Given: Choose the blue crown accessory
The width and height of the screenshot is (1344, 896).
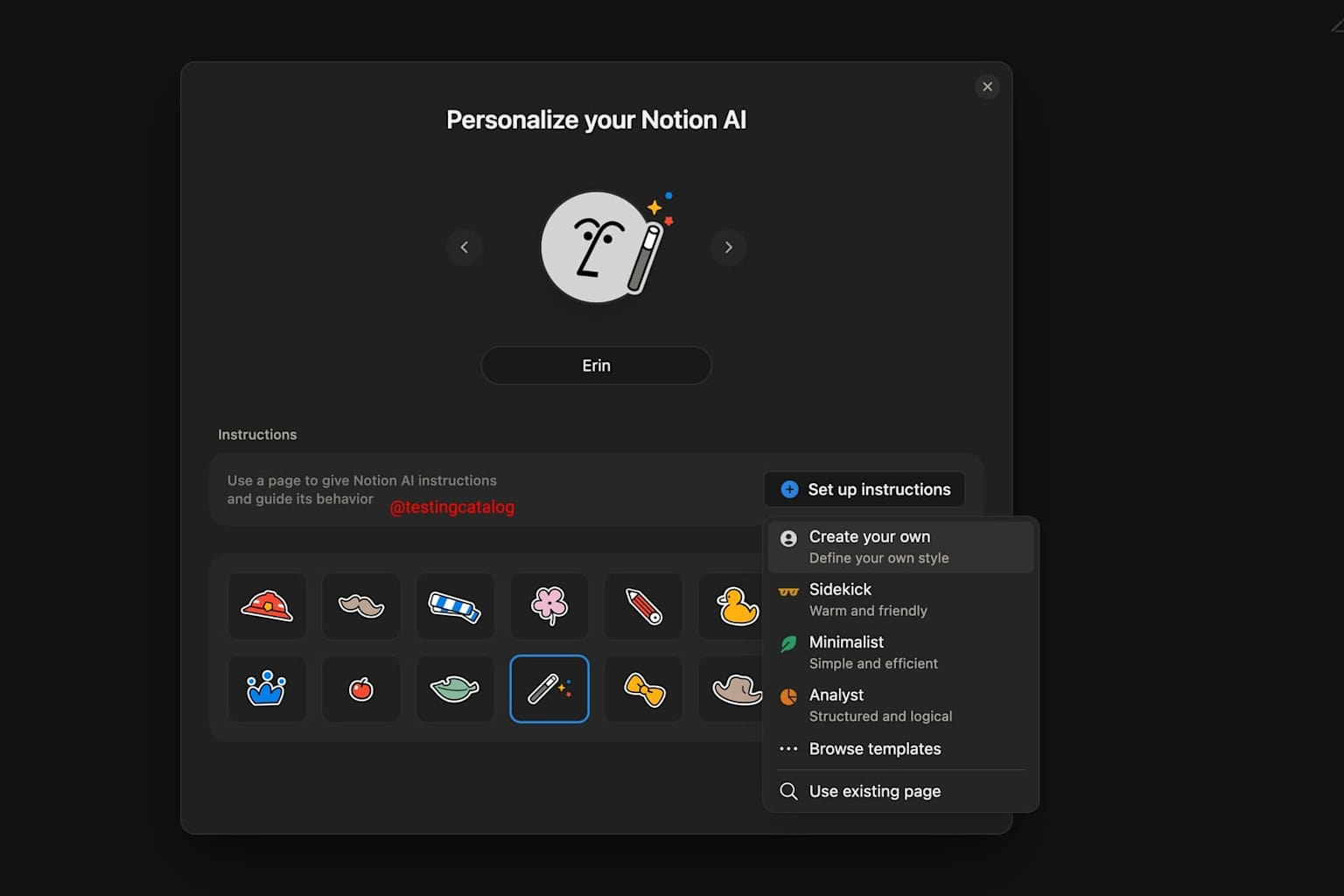Looking at the screenshot, I should coord(267,689).
